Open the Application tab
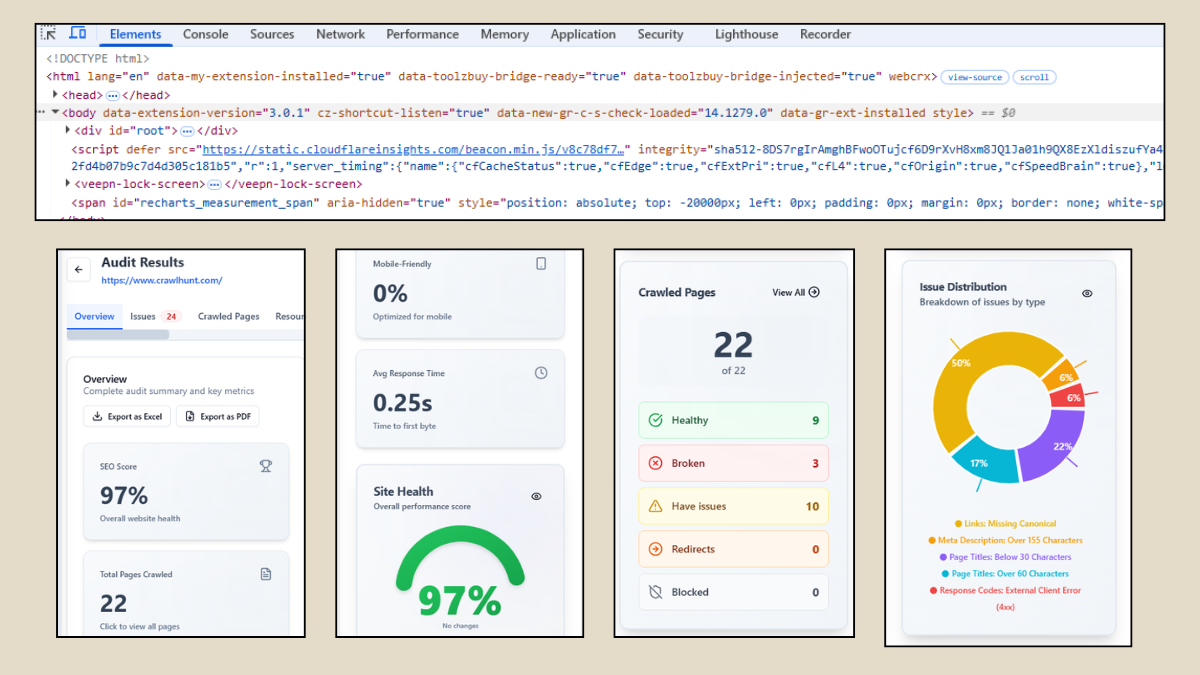The height and width of the screenshot is (675, 1200). [x=583, y=34]
